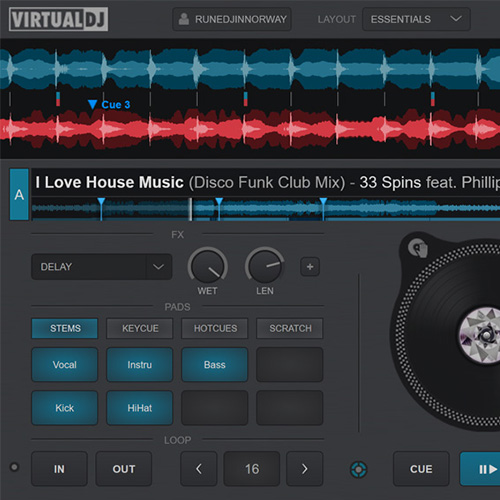Click the sync target icon

coord(359,470)
